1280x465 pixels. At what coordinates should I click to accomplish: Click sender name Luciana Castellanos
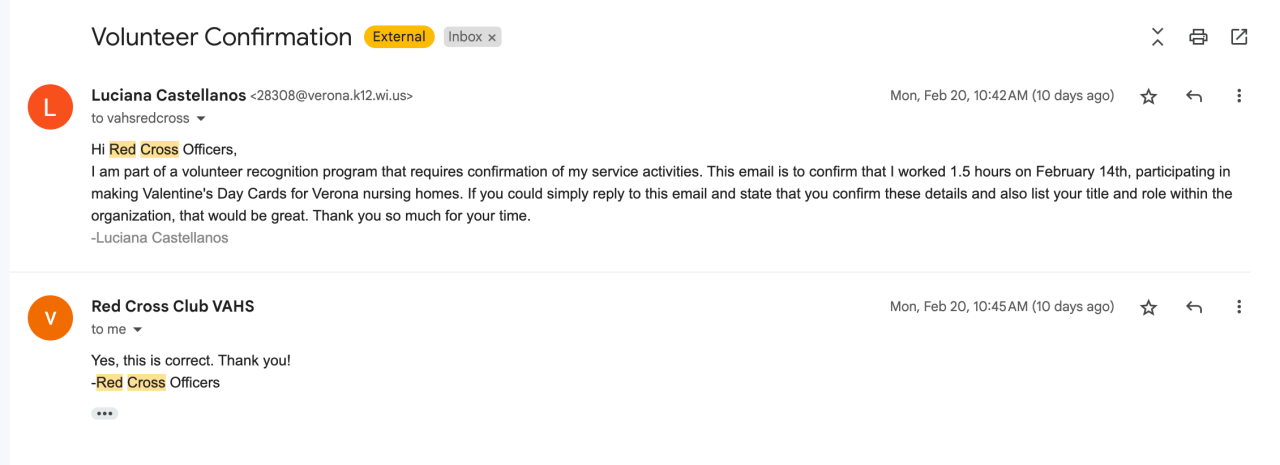[168, 96]
